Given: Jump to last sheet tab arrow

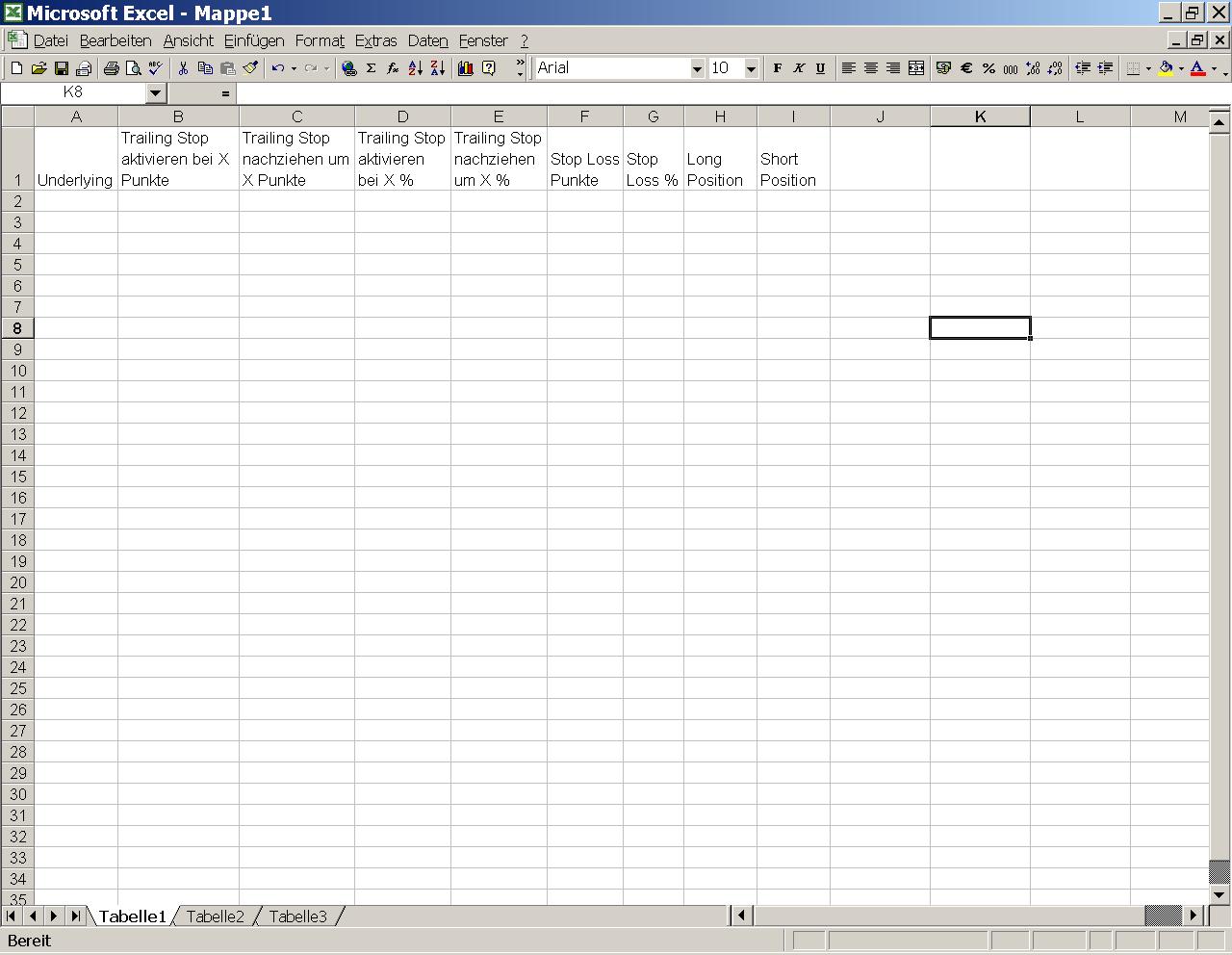Looking at the screenshot, I should pyautogui.click(x=75, y=916).
